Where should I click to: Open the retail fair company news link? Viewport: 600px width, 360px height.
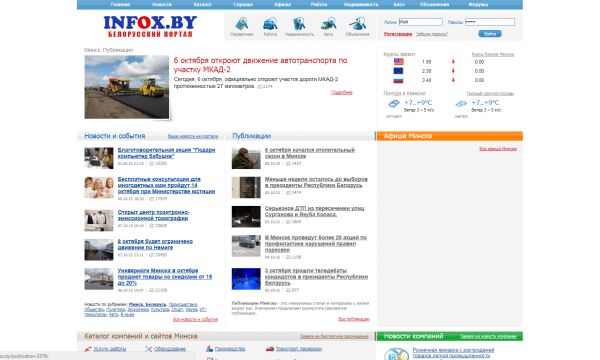tap(453, 353)
